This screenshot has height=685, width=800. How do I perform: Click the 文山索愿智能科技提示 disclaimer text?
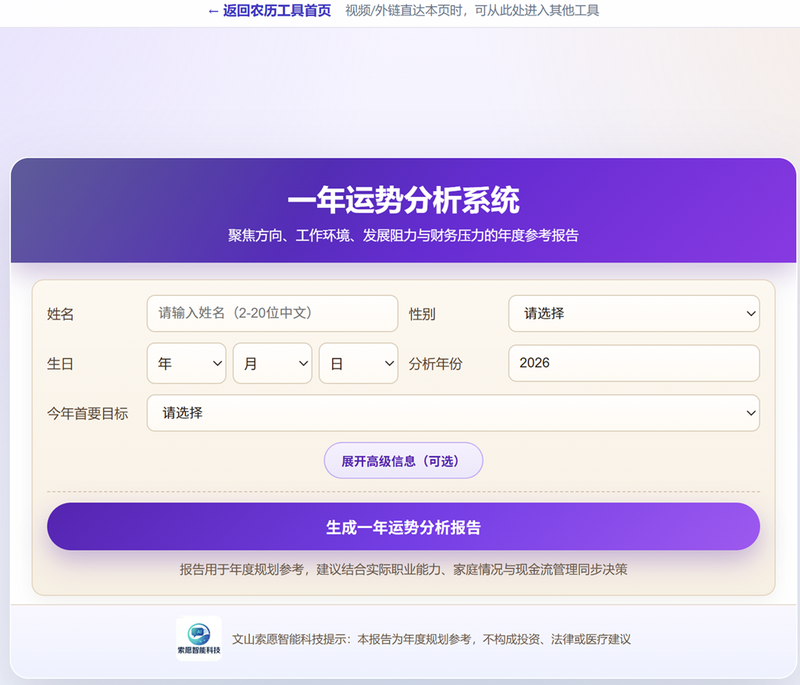tap(431, 639)
